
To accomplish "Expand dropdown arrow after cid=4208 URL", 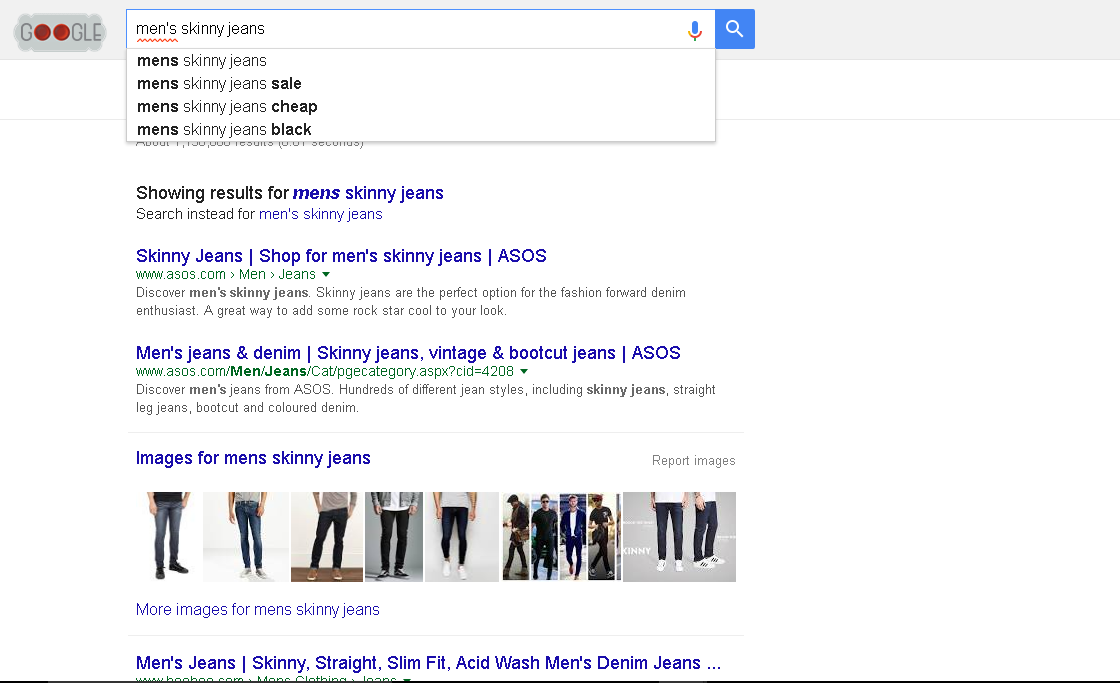I will tap(524, 372).
